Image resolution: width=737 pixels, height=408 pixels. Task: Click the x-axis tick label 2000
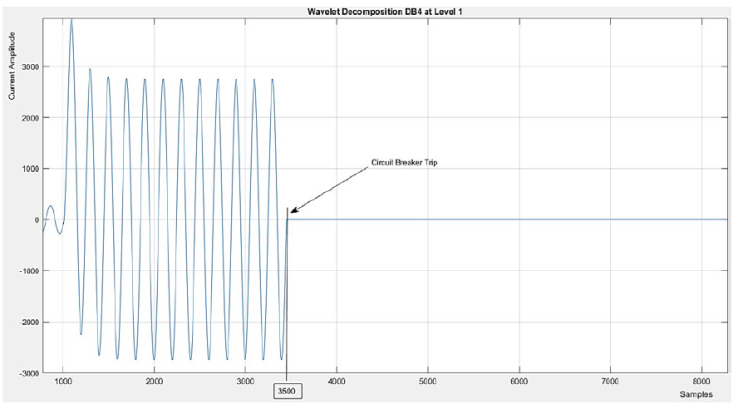click(154, 382)
